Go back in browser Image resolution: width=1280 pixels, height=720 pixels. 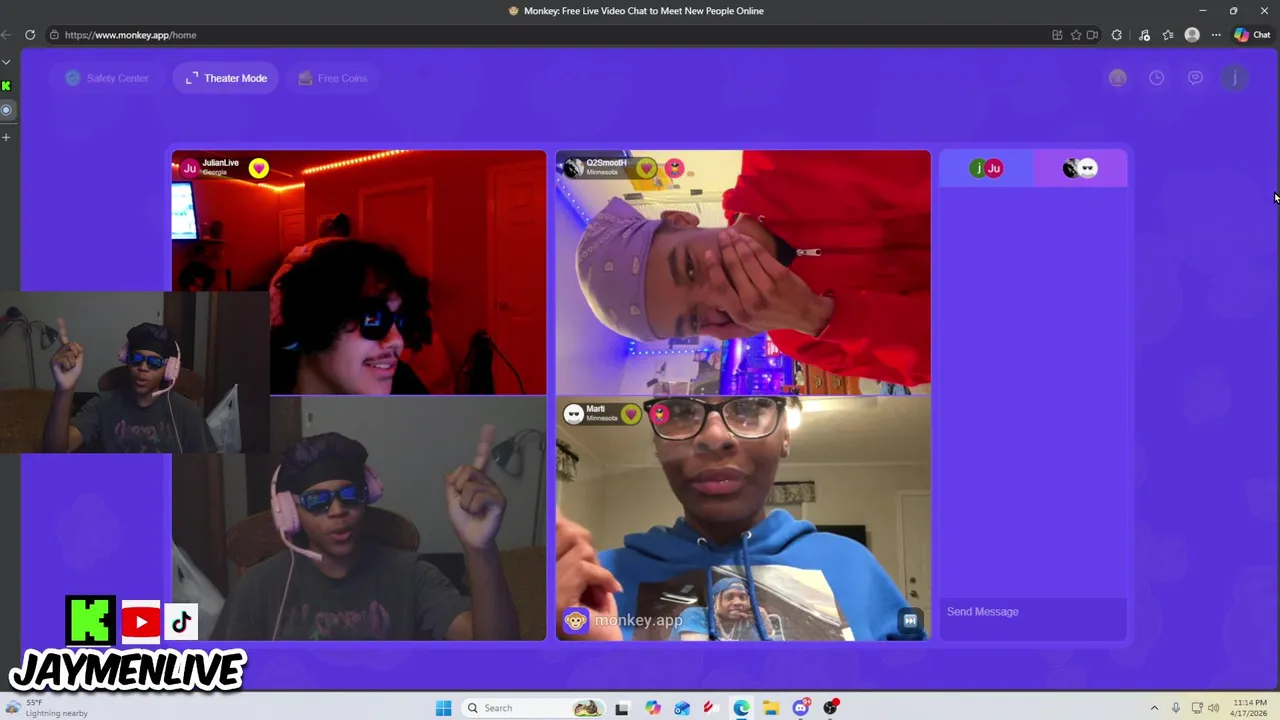point(6,35)
